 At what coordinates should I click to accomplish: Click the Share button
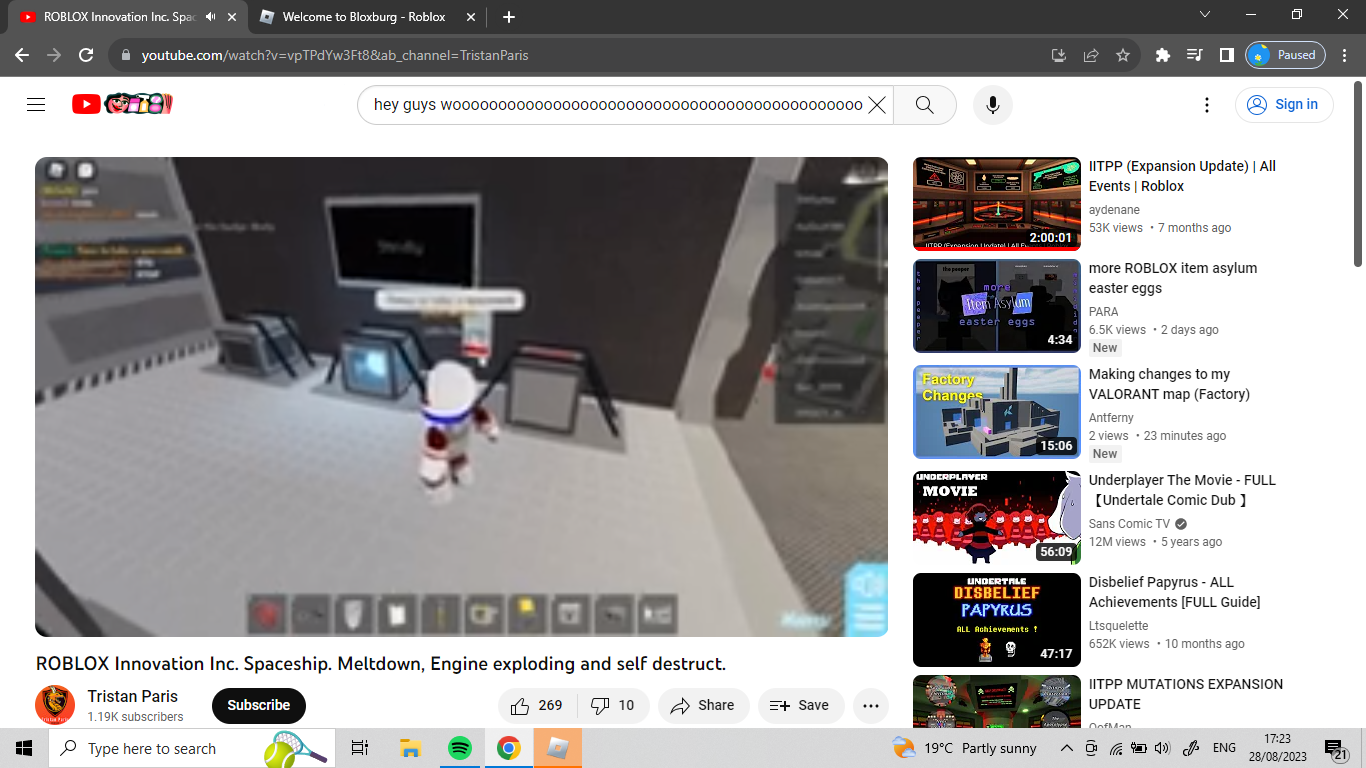click(x=703, y=705)
